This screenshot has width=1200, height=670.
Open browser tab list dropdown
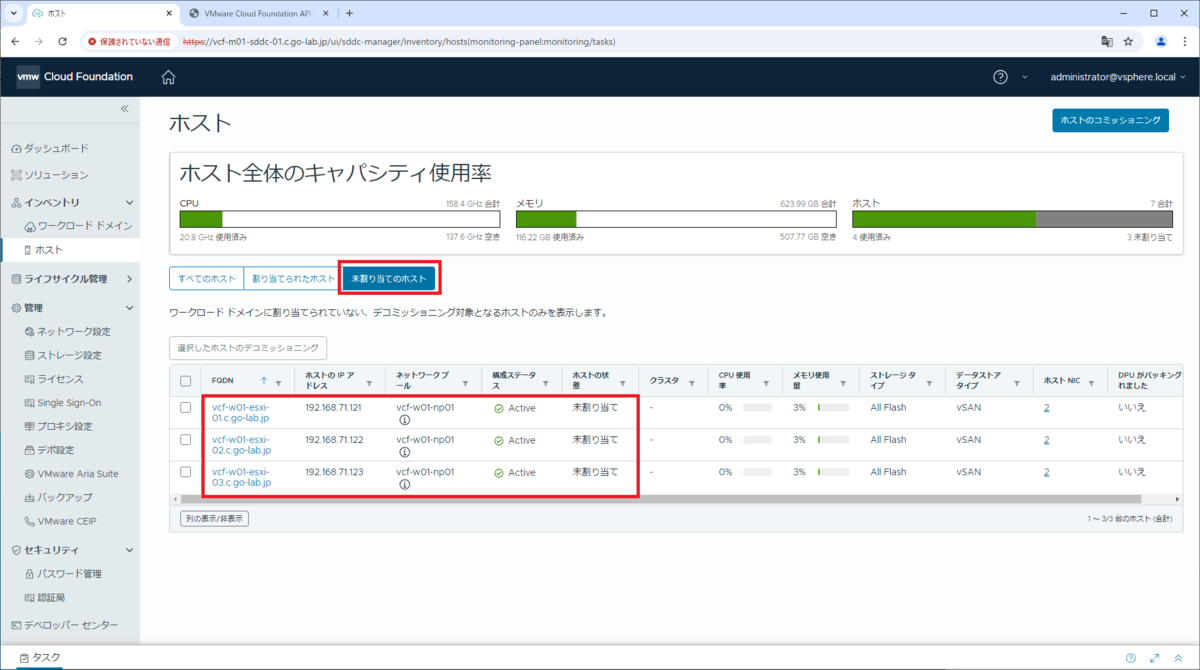[13, 13]
